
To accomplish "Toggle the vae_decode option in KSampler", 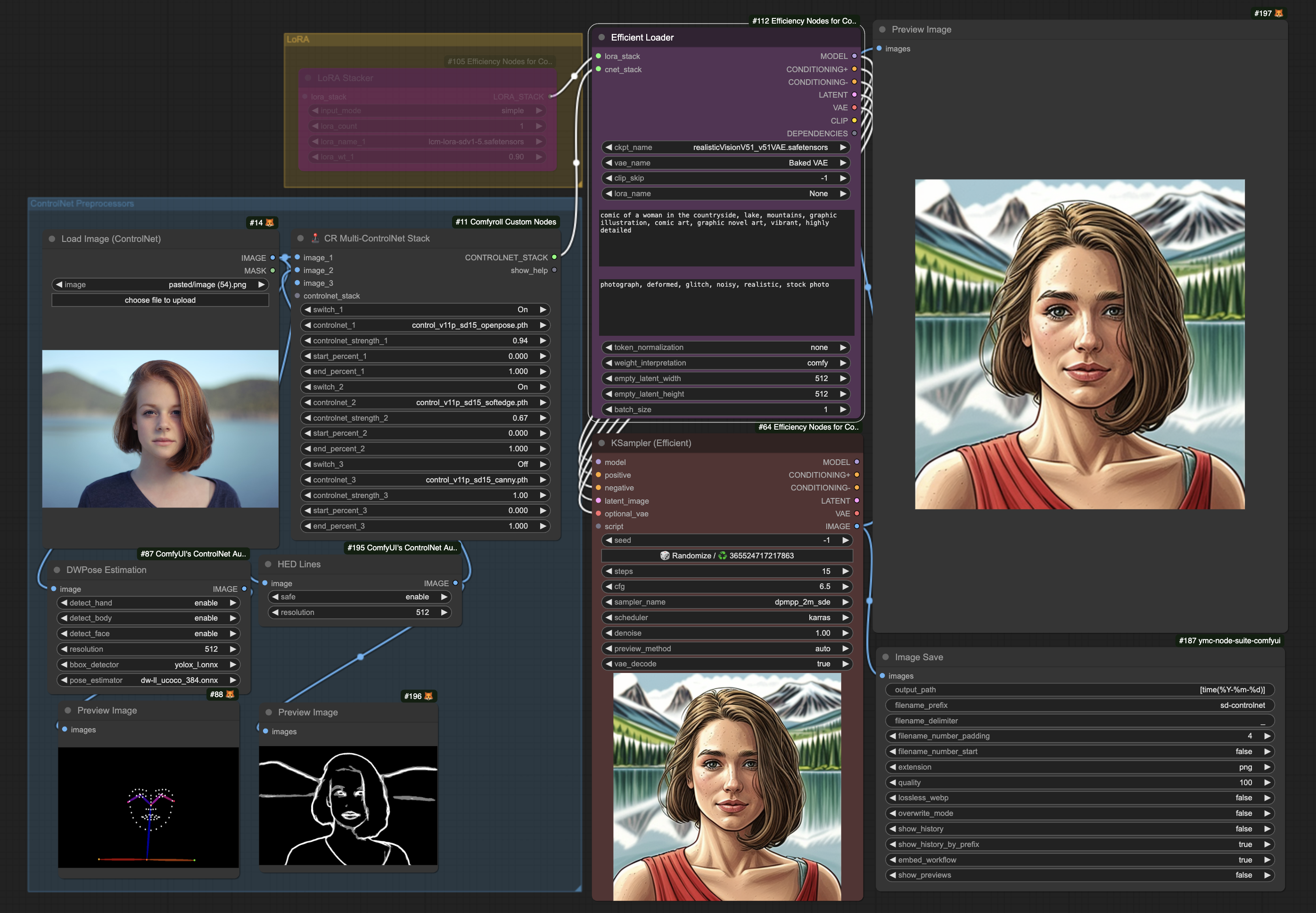I will [726, 664].
